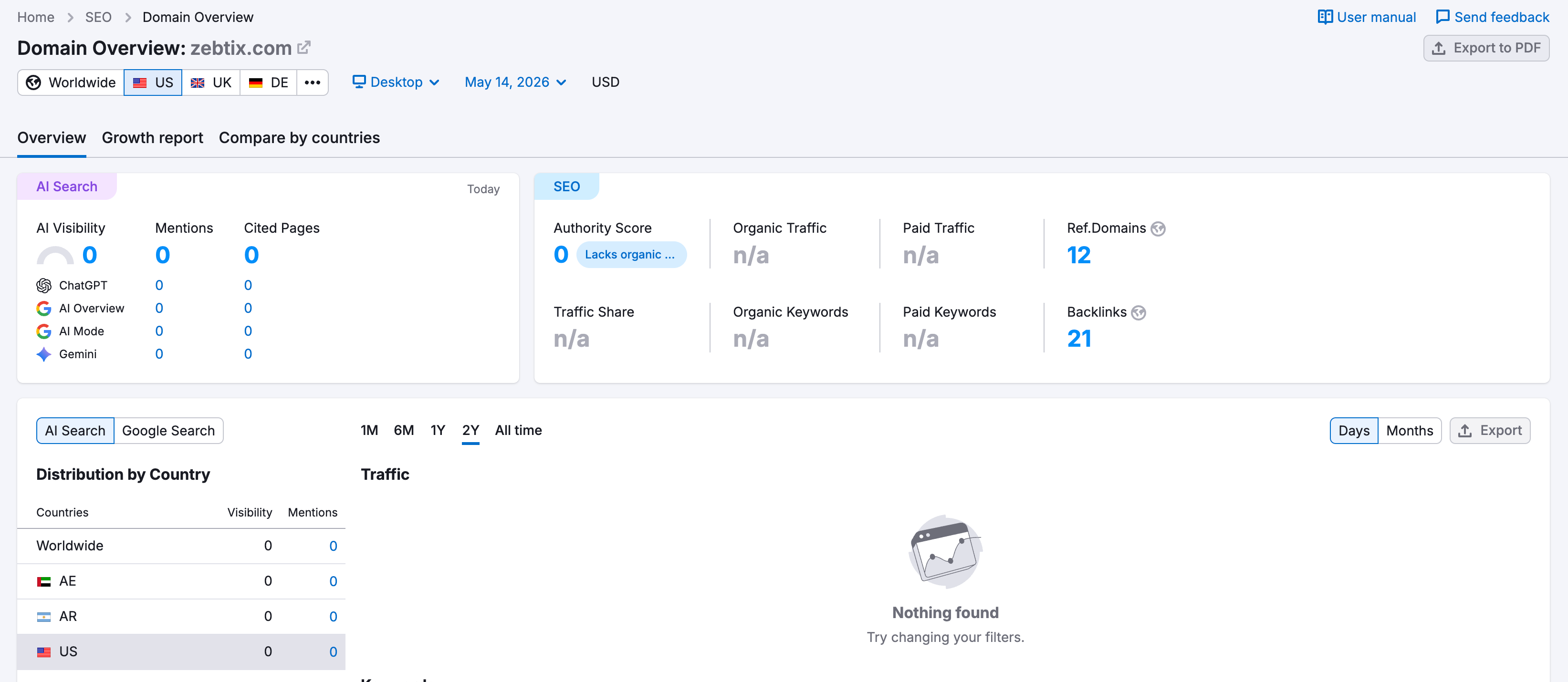Viewport: 1568px width, 682px height.
Task: Click the German flag icon
Action: pos(256,83)
